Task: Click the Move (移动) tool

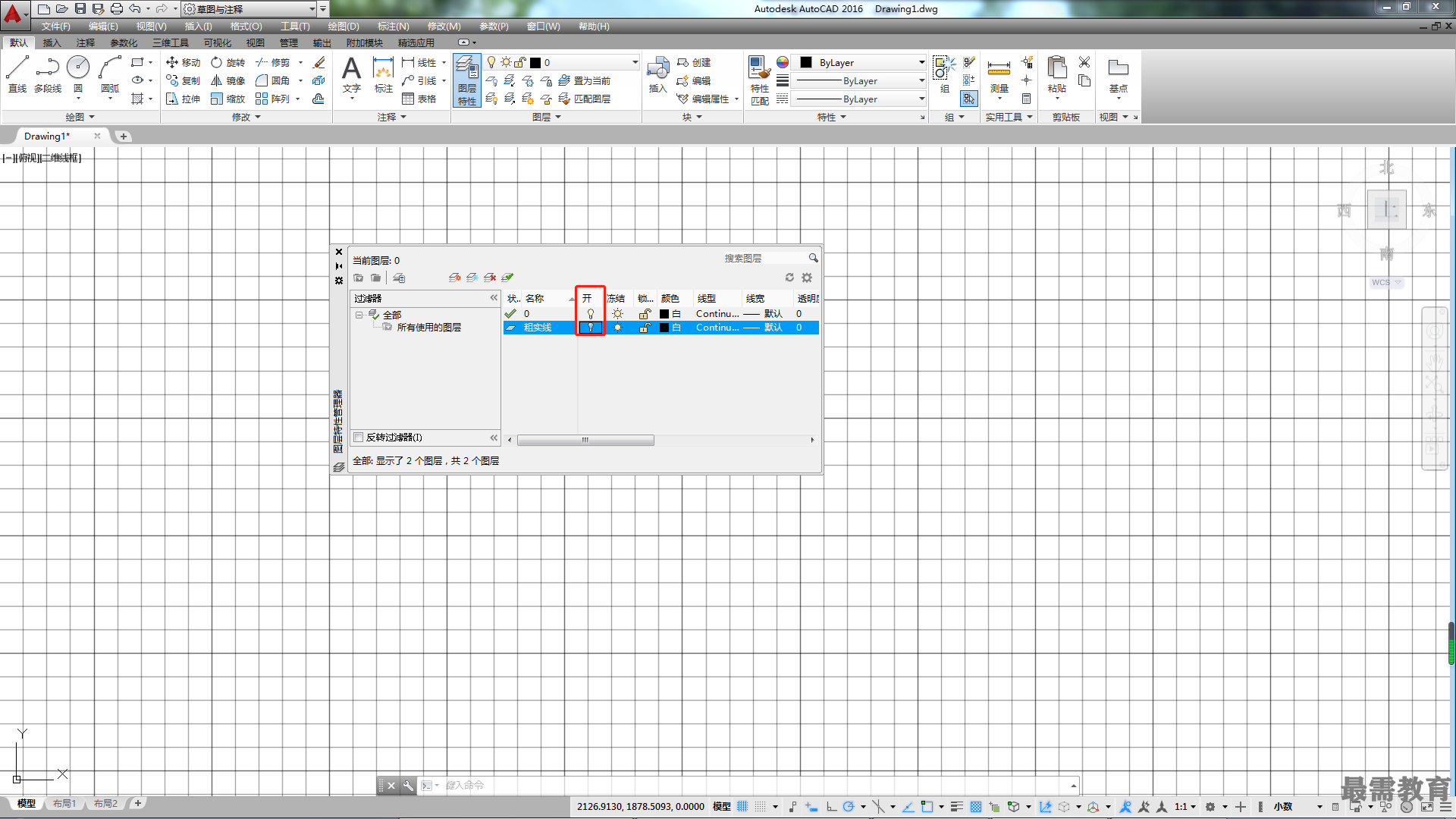Action: pos(183,62)
